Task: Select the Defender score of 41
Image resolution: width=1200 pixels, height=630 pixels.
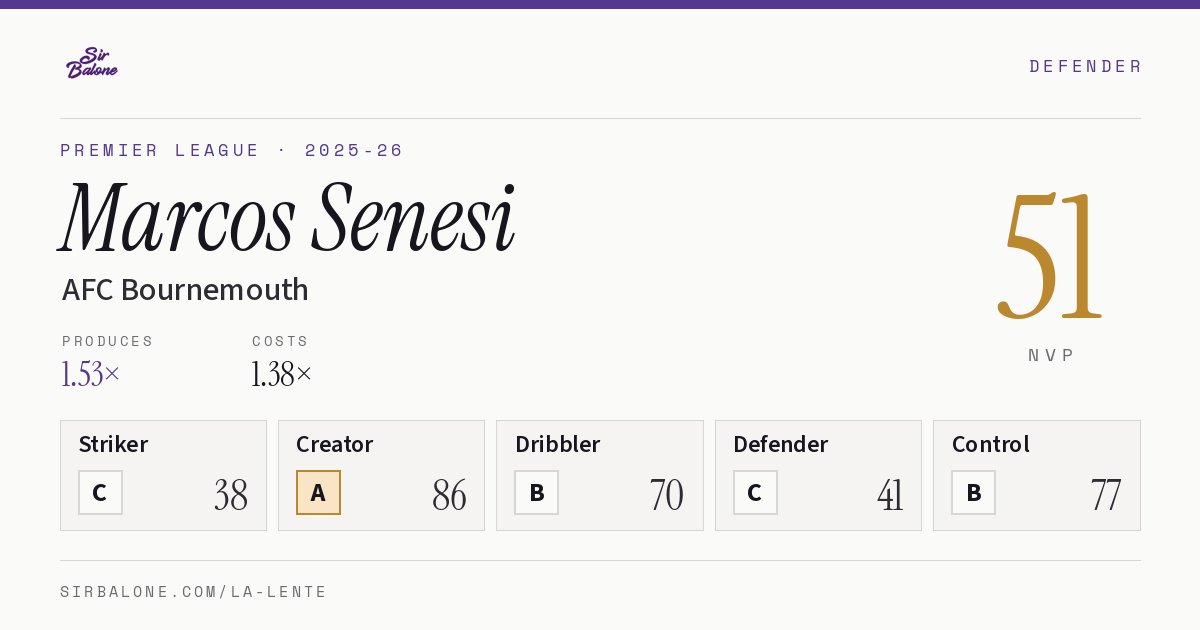Action: tap(890, 495)
